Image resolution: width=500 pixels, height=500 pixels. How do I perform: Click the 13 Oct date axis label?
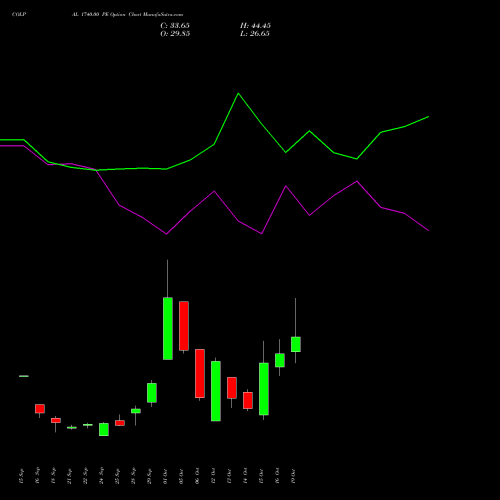click(230, 476)
